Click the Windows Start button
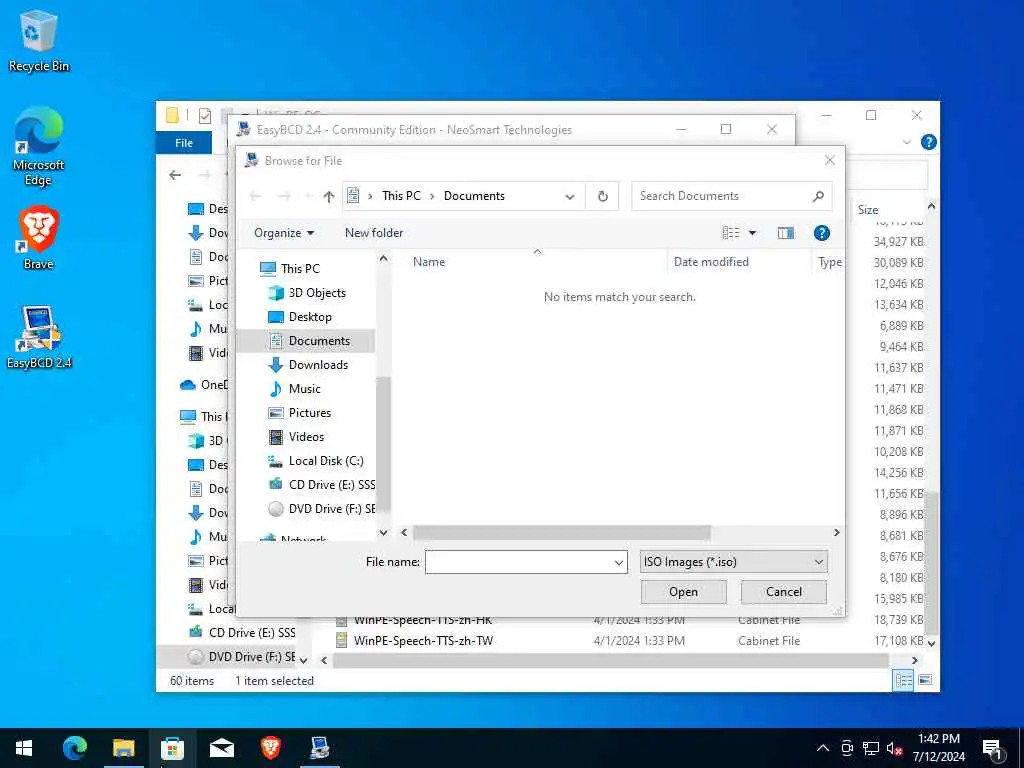 (24, 748)
